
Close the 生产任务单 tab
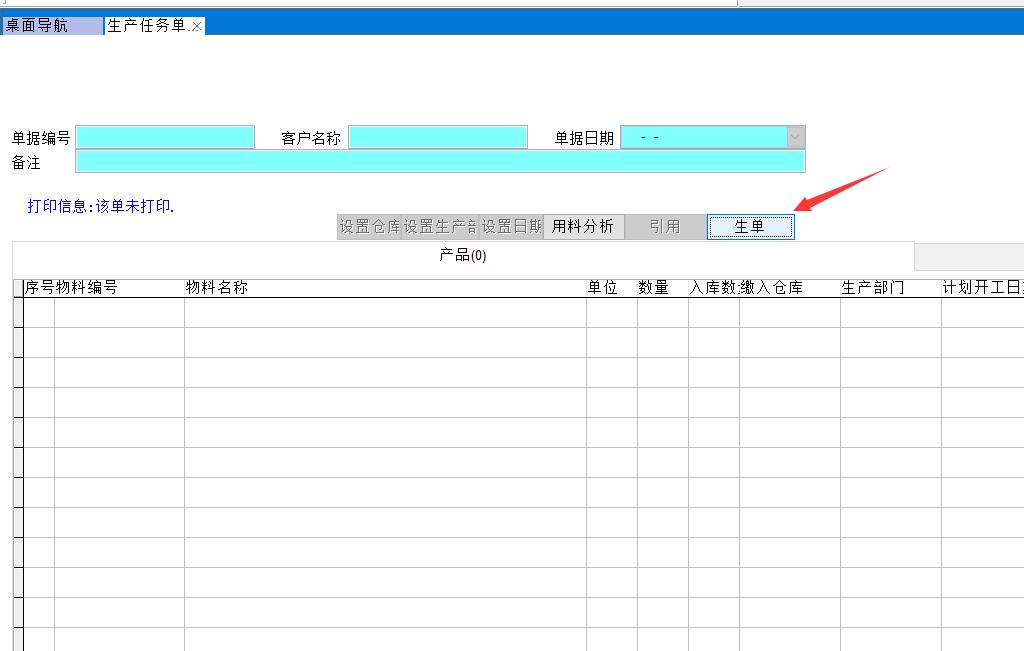click(x=197, y=27)
